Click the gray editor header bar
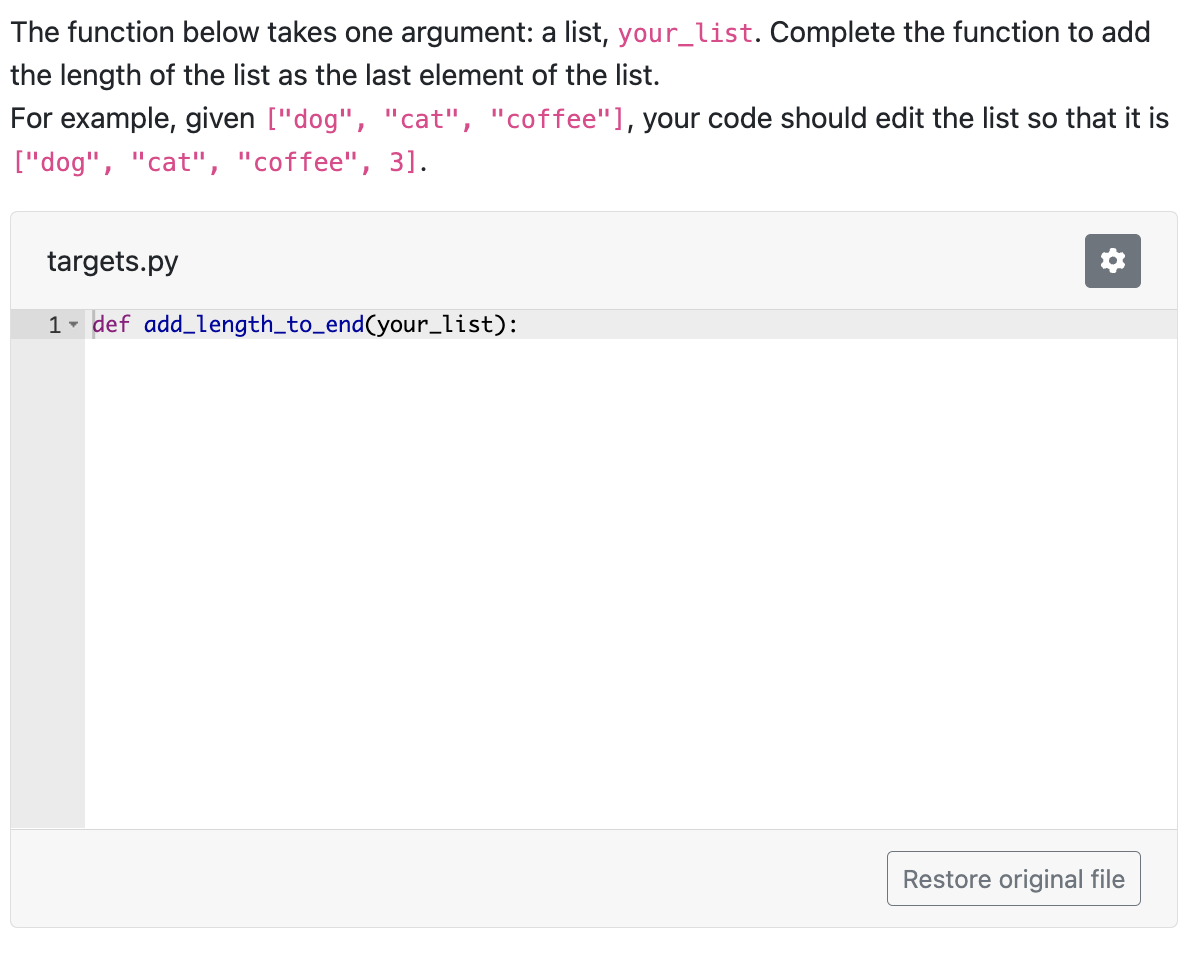The height and width of the screenshot is (956, 1202). [x=600, y=261]
